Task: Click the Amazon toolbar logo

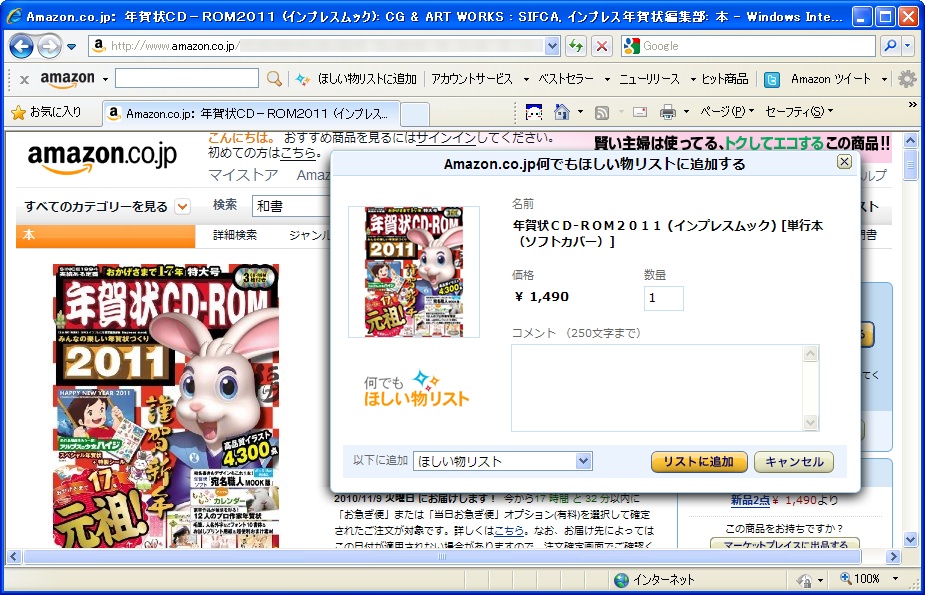Action: tap(67, 79)
